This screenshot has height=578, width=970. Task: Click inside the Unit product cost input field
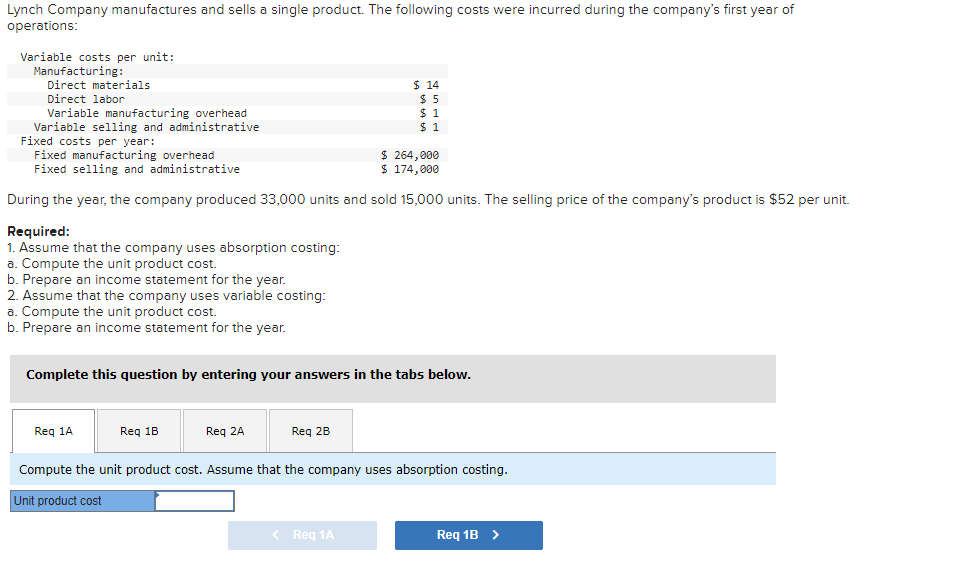[x=196, y=501]
